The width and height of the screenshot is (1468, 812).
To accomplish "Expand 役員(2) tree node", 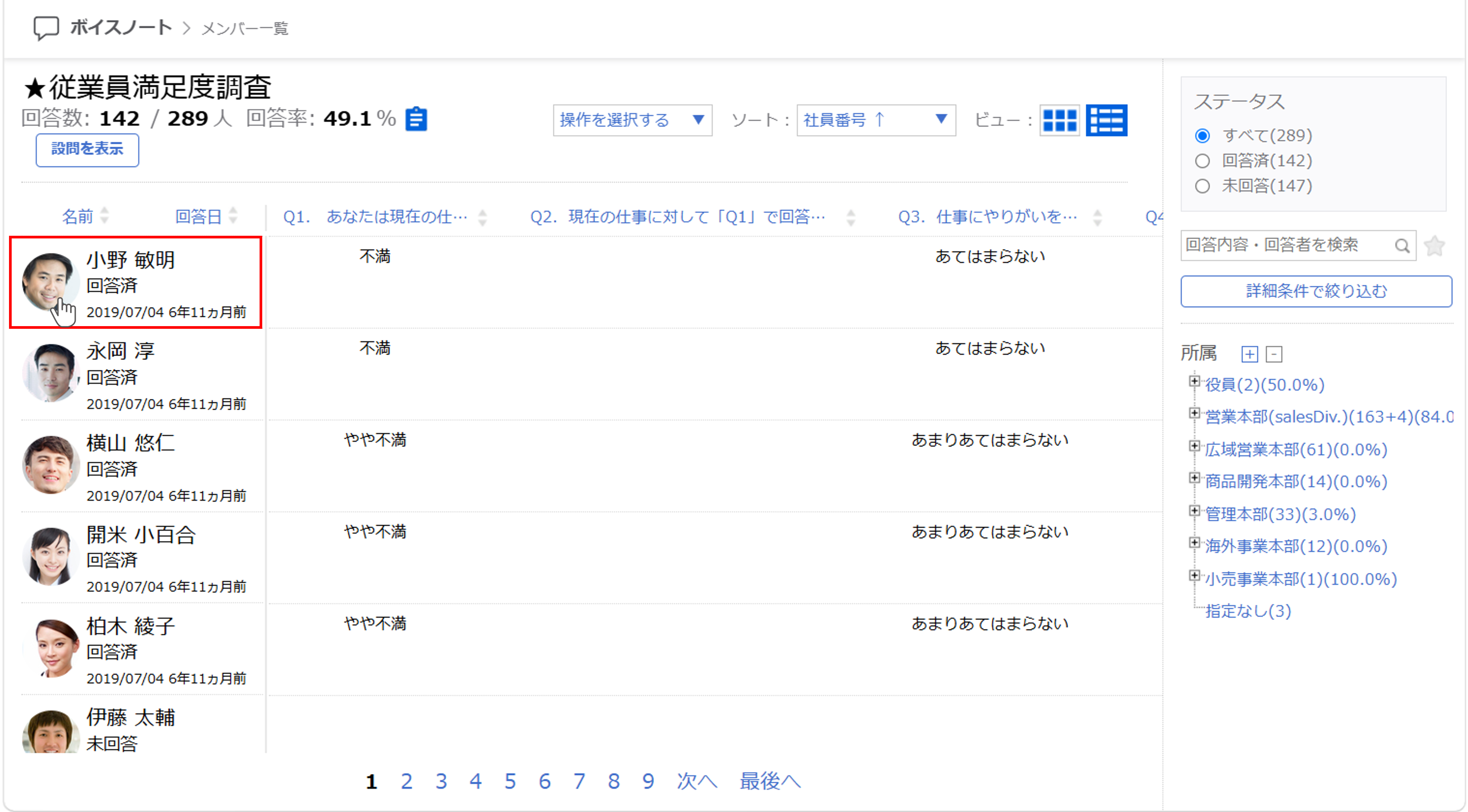I will point(1194,381).
